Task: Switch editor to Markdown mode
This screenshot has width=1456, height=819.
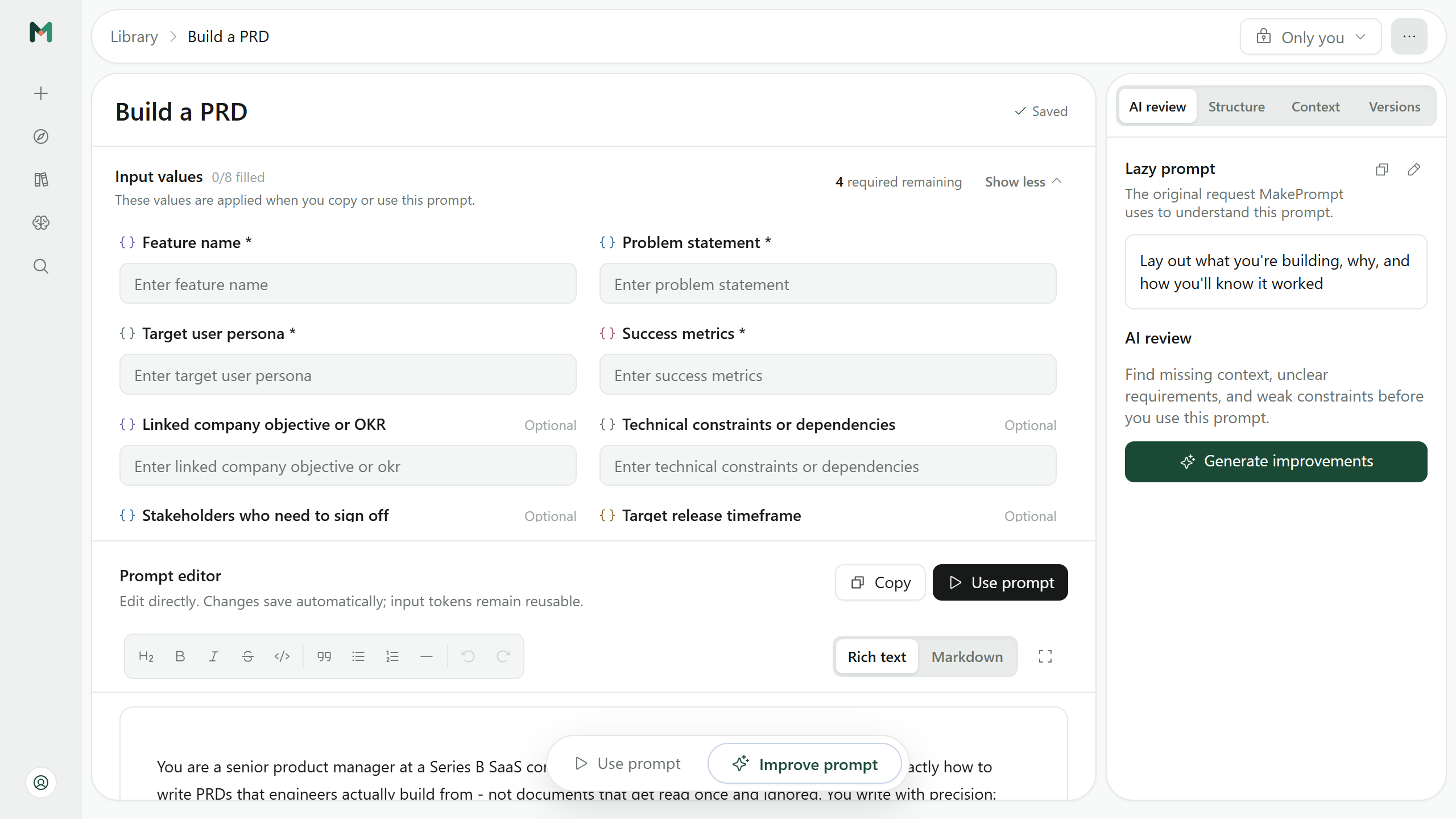Action: pos(967,657)
